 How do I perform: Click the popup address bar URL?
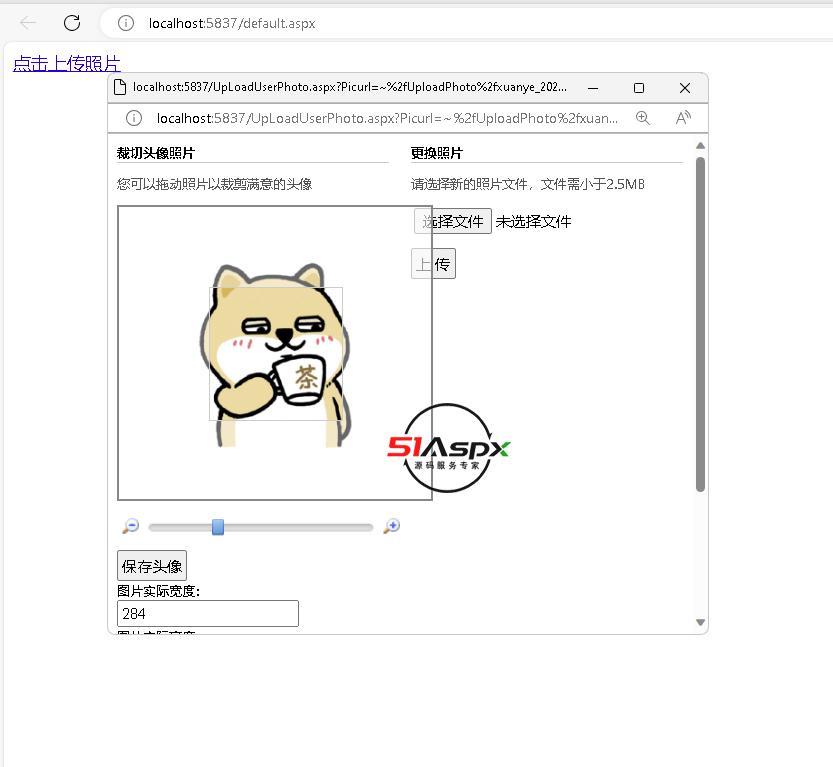387,118
